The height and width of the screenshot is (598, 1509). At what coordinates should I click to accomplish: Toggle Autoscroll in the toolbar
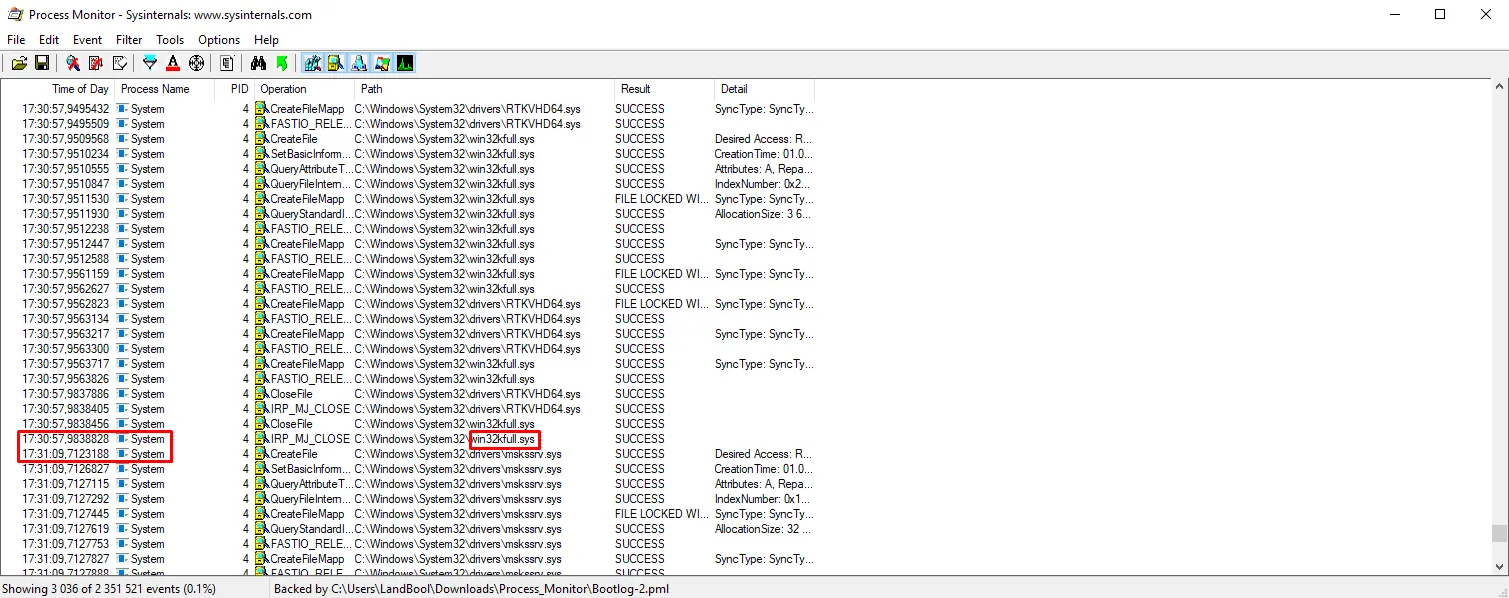point(96,63)
